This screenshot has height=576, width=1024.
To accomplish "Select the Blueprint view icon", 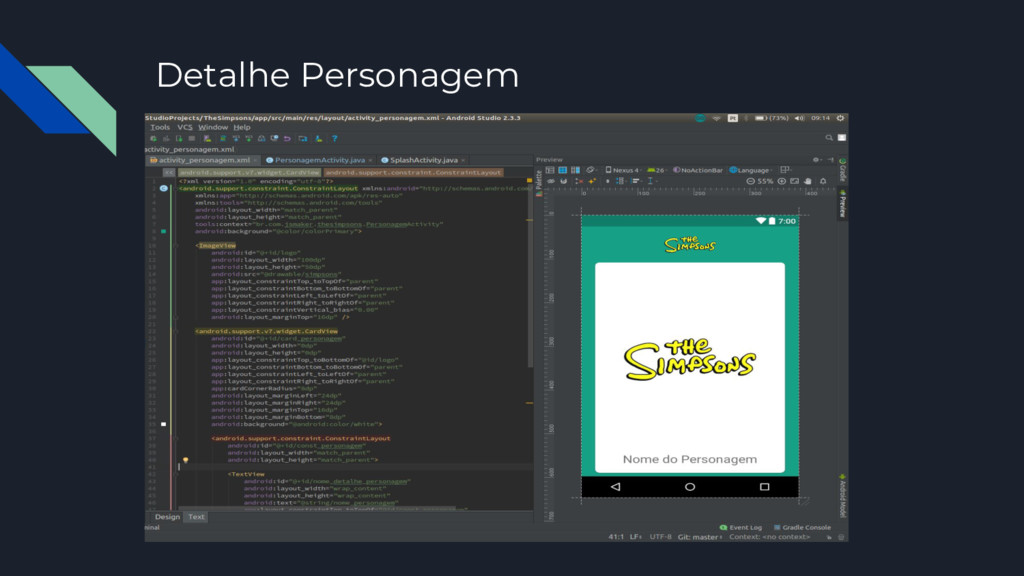I will 562,170.
